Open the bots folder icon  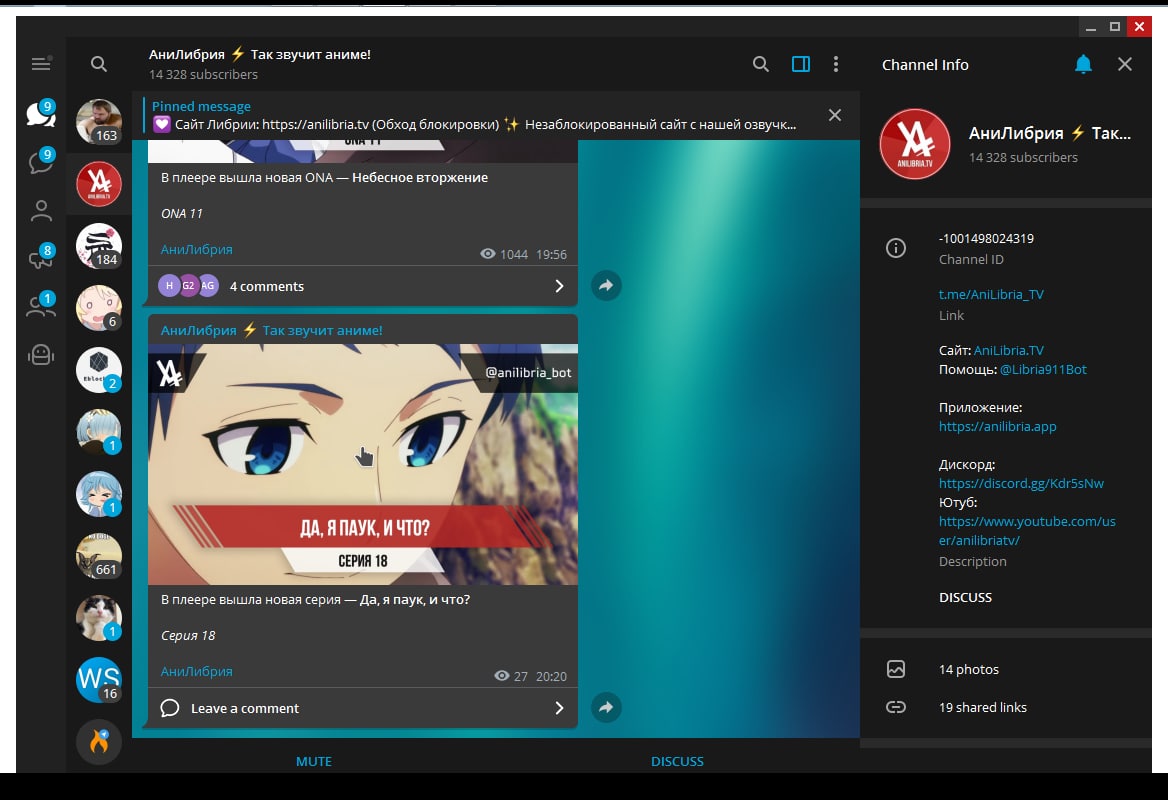tap(41, 355)
